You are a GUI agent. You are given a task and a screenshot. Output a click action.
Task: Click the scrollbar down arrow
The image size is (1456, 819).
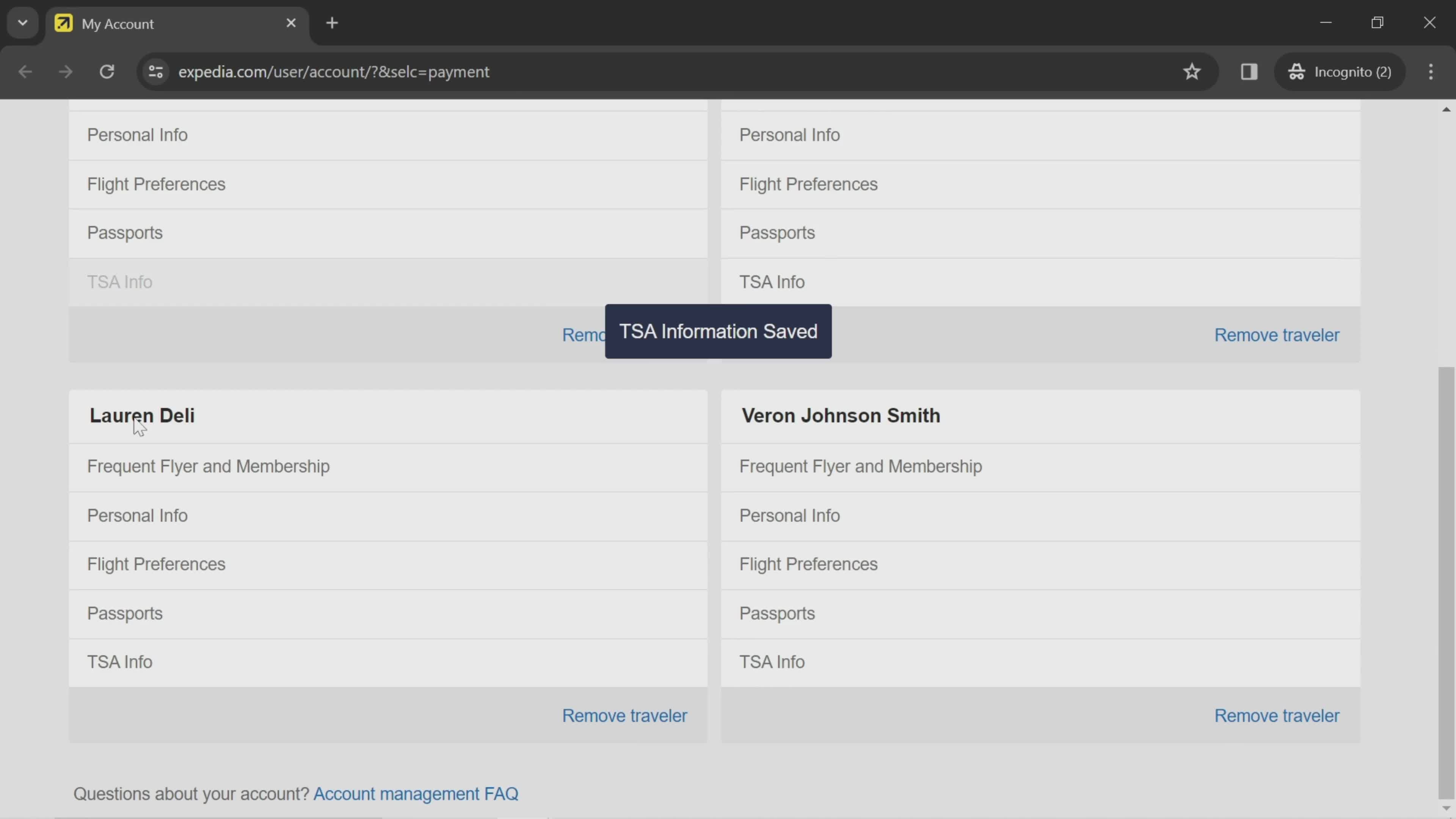click(1446, 809)
